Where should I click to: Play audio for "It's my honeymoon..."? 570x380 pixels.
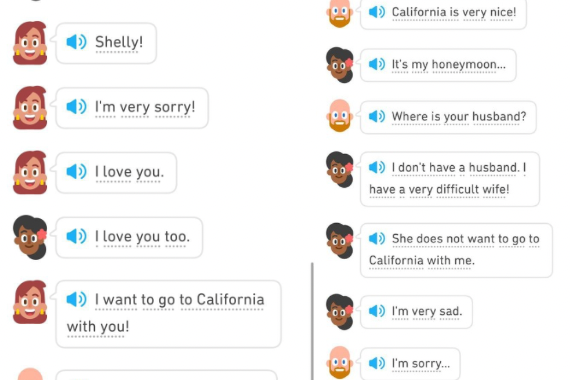[x=377, y=64]
